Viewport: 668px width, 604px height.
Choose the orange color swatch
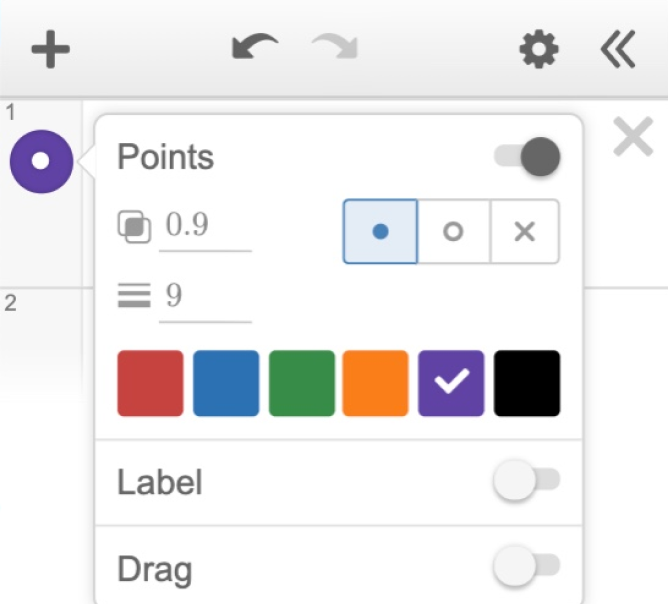[x=376, y=383]
